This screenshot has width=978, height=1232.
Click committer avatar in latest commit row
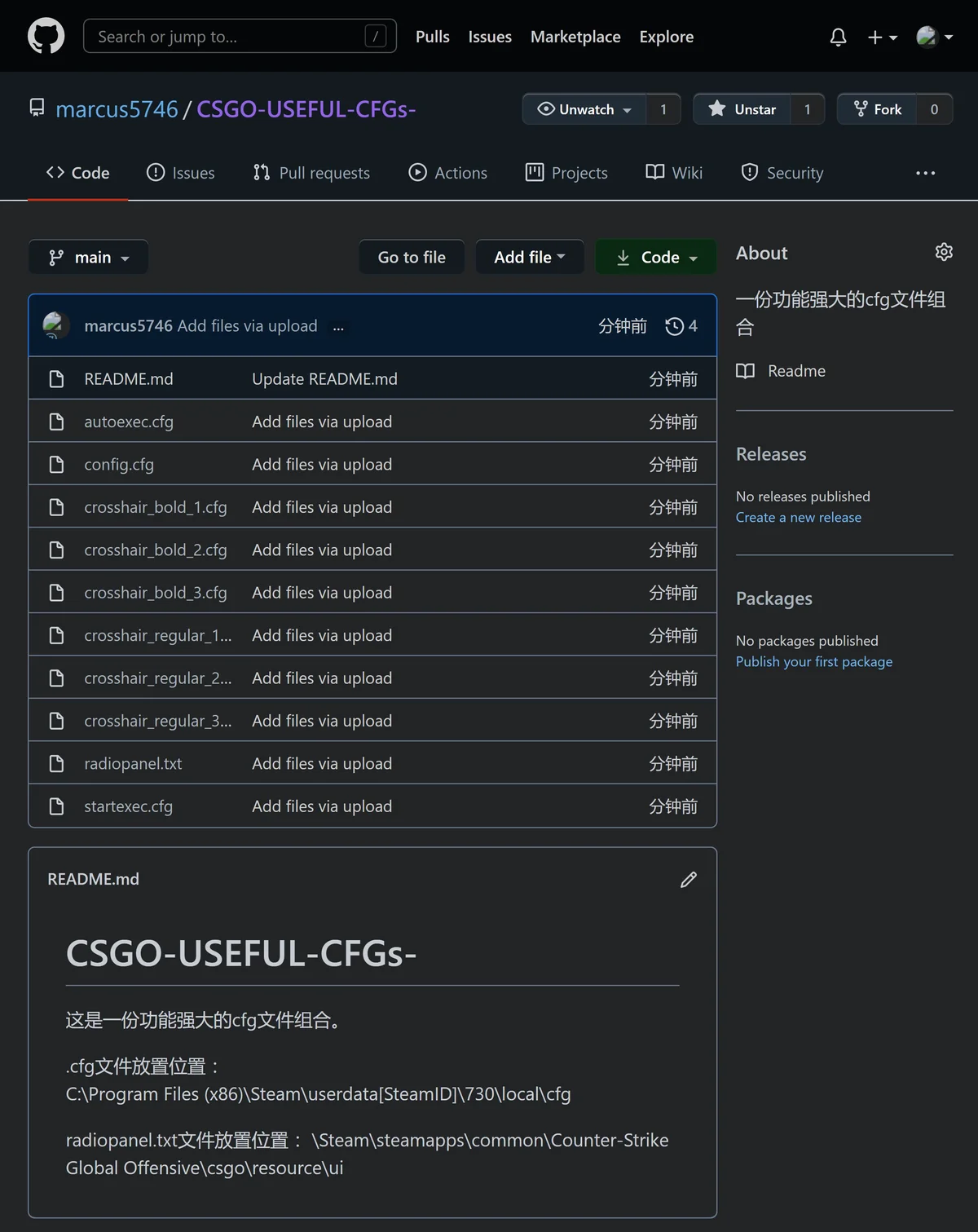(56, 325)
